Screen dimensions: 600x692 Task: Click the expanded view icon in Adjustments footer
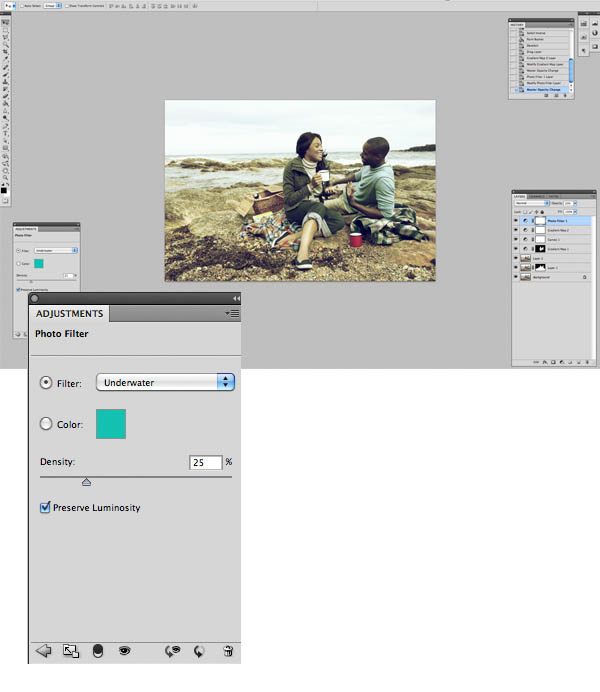[x=71, y=651]
